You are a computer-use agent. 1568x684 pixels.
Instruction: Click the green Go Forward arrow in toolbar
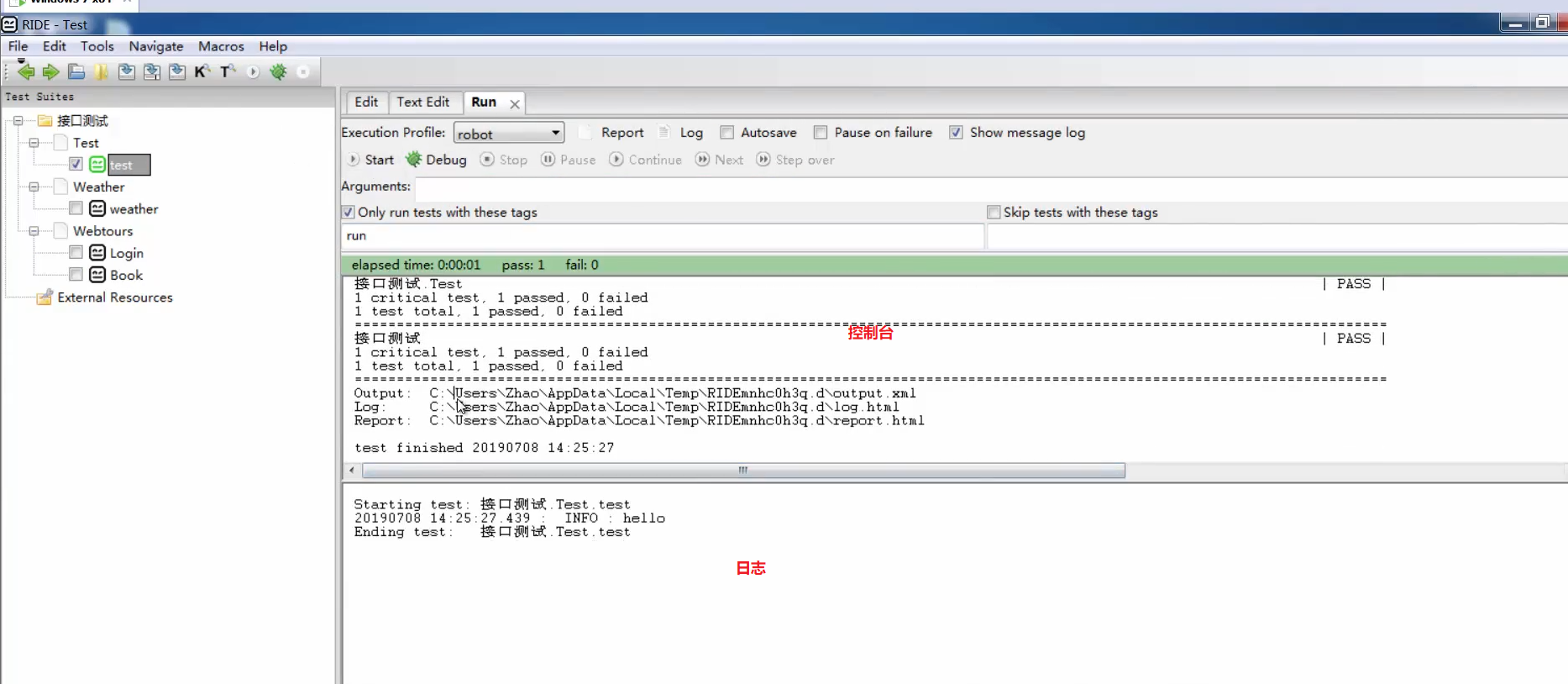coord(51,71)
